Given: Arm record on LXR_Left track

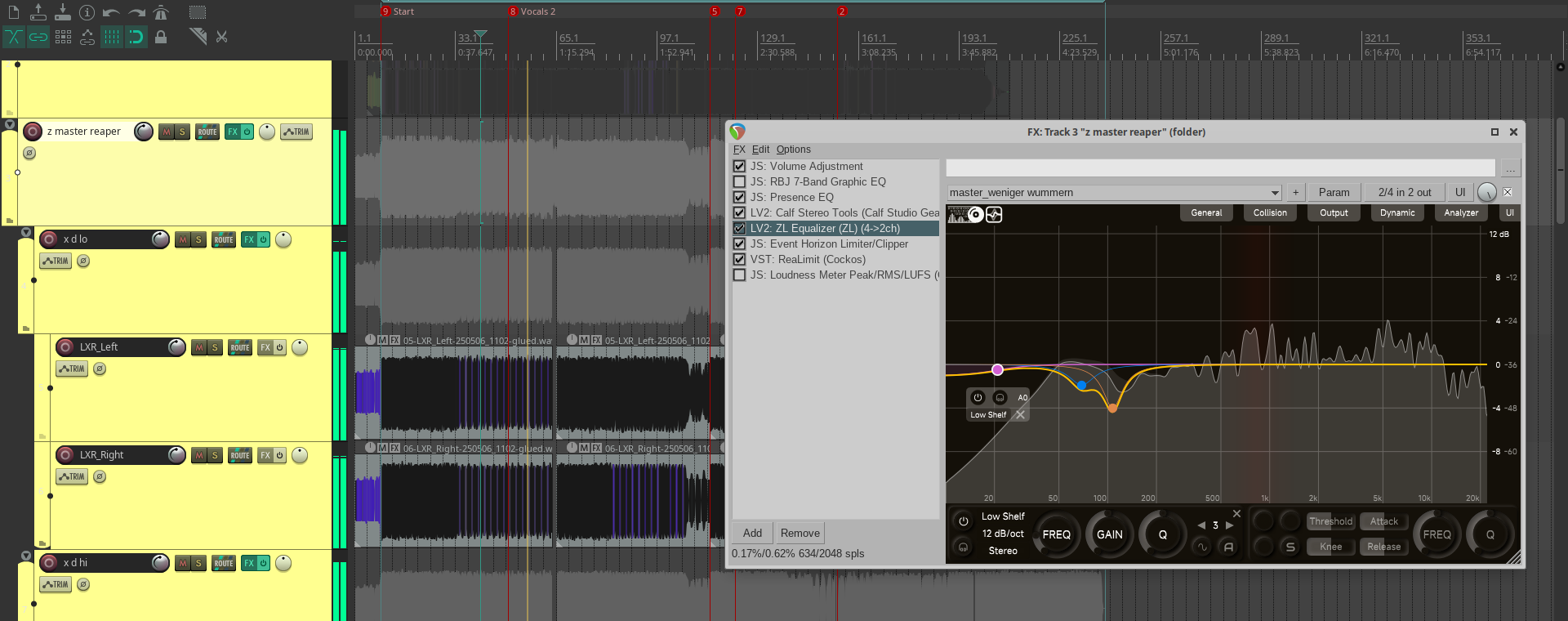Looking at the screenshot, I should click(x=65, y=346).
